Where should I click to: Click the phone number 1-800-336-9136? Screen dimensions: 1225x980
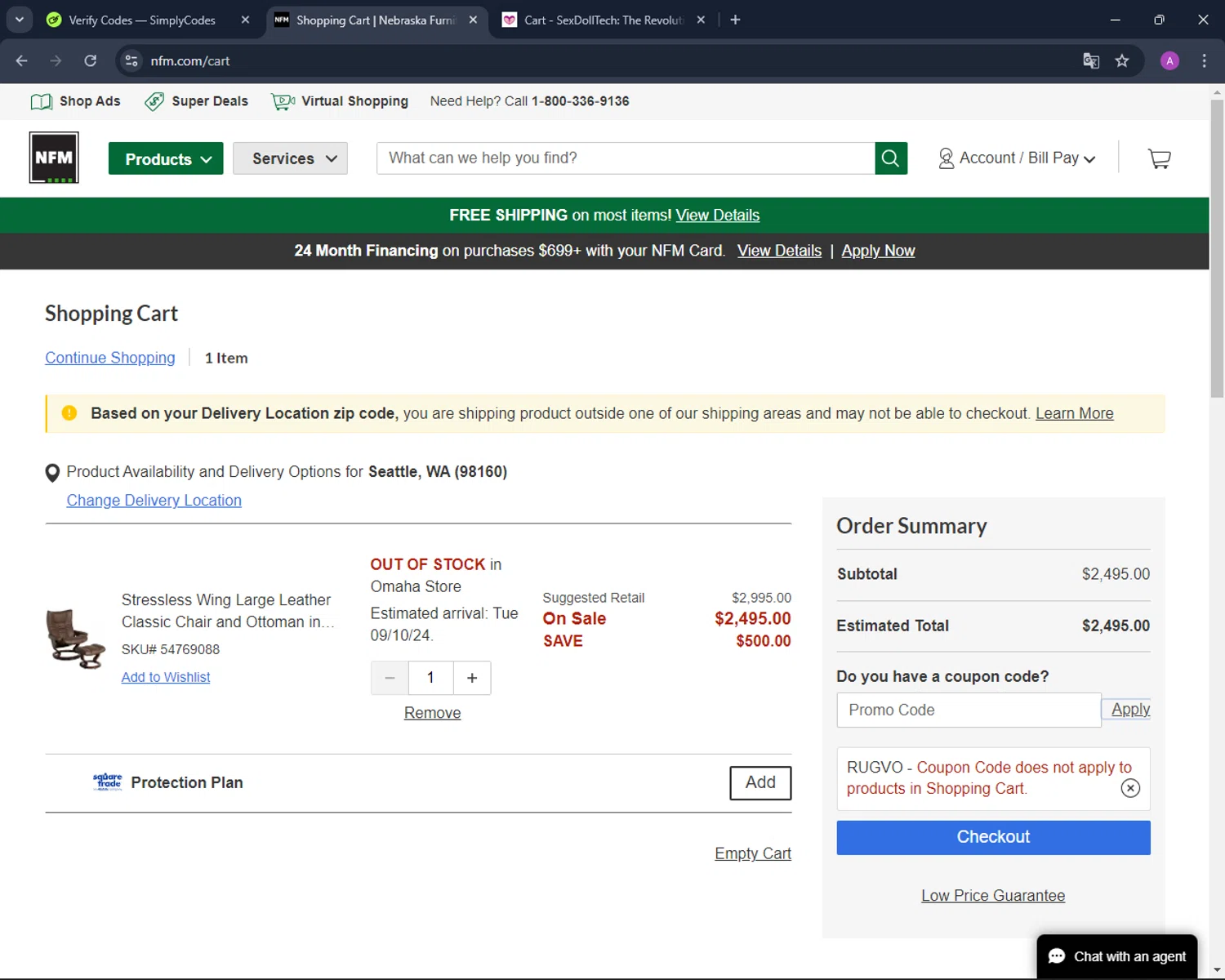581,101
